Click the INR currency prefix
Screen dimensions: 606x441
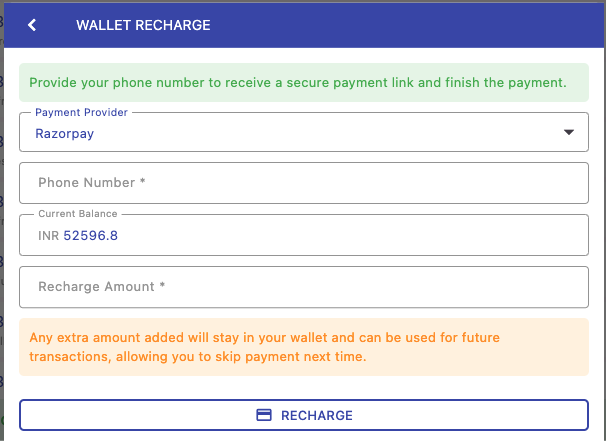pos(48,236)
